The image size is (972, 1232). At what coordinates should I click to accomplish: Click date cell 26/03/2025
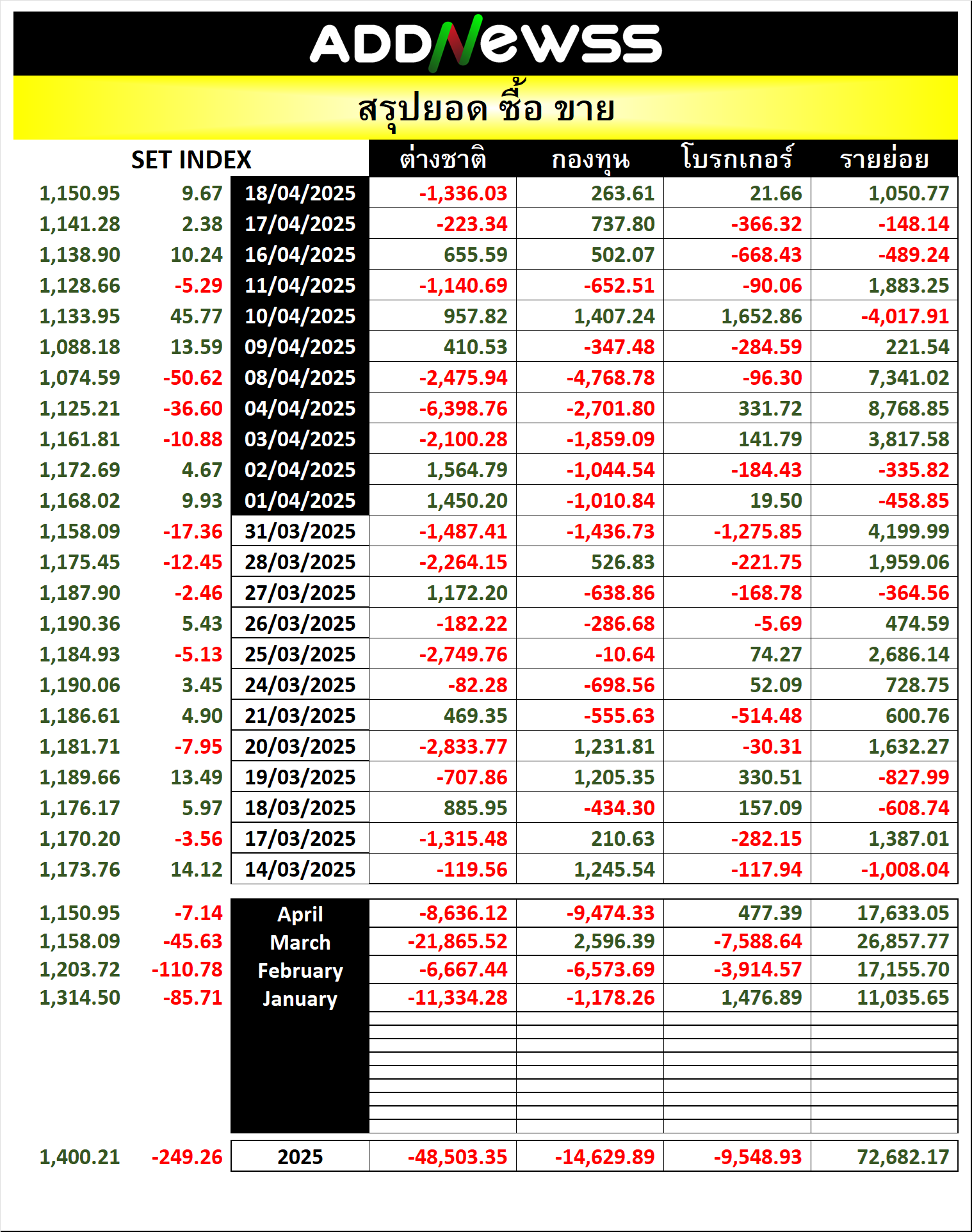[300, 623]
